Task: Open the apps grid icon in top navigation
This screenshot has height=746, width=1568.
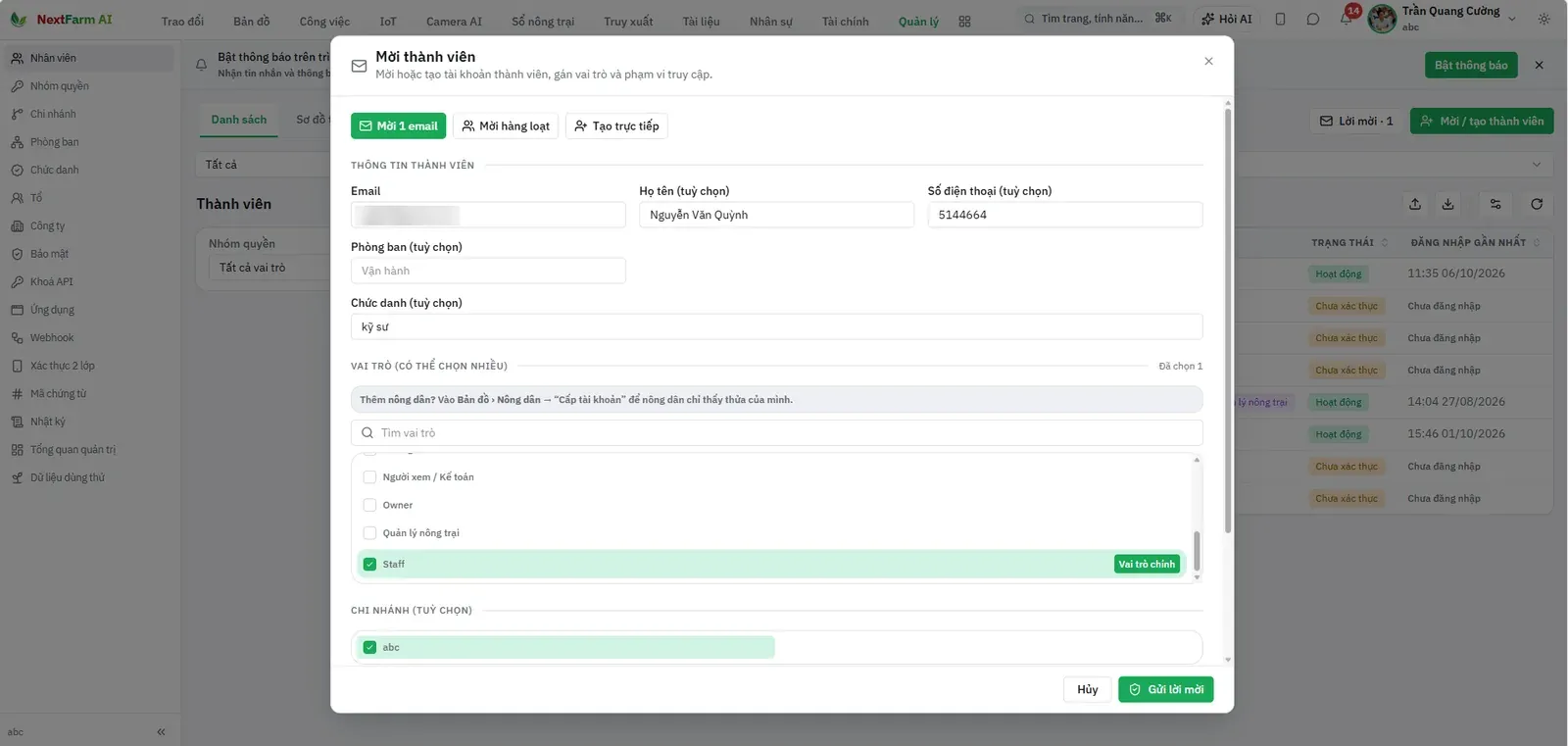Action: click(964, 22)
